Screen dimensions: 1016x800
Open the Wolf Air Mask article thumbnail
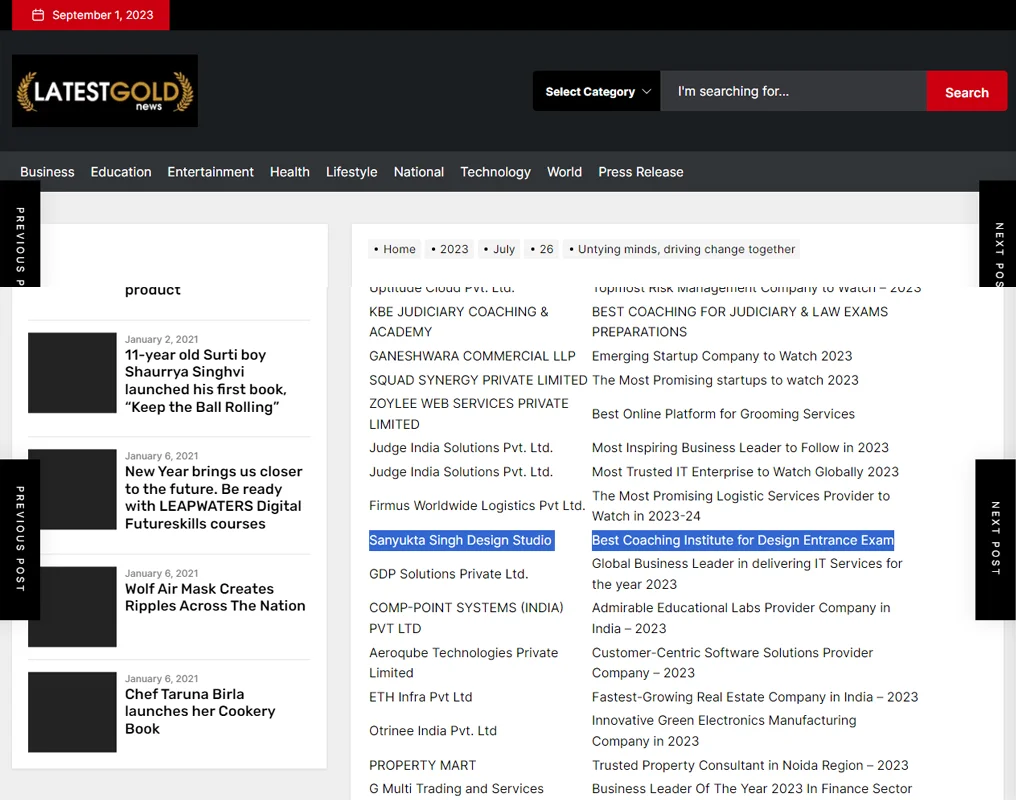pos(72,606)
